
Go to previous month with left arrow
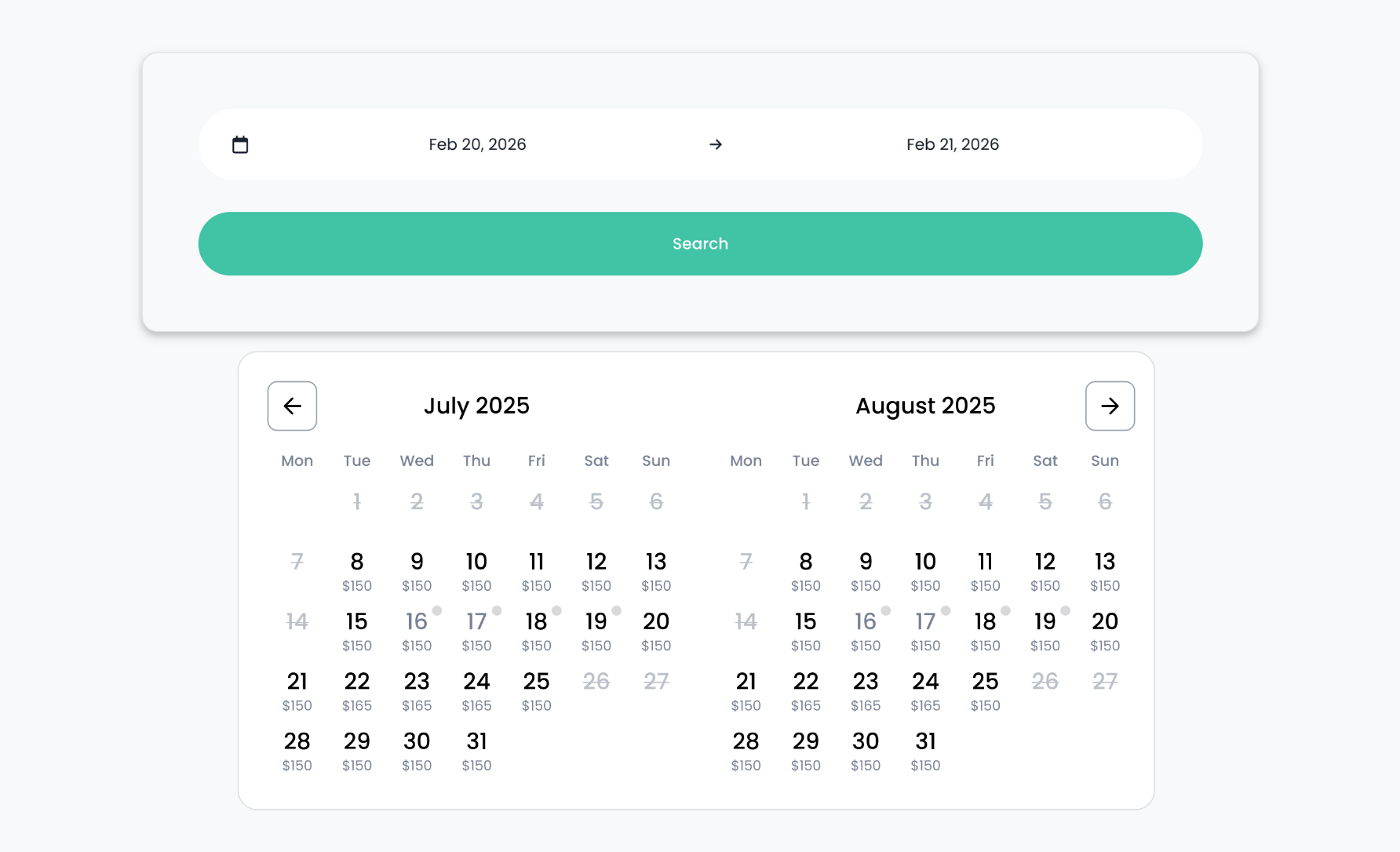pyautogui.click(x=292, y=406)
